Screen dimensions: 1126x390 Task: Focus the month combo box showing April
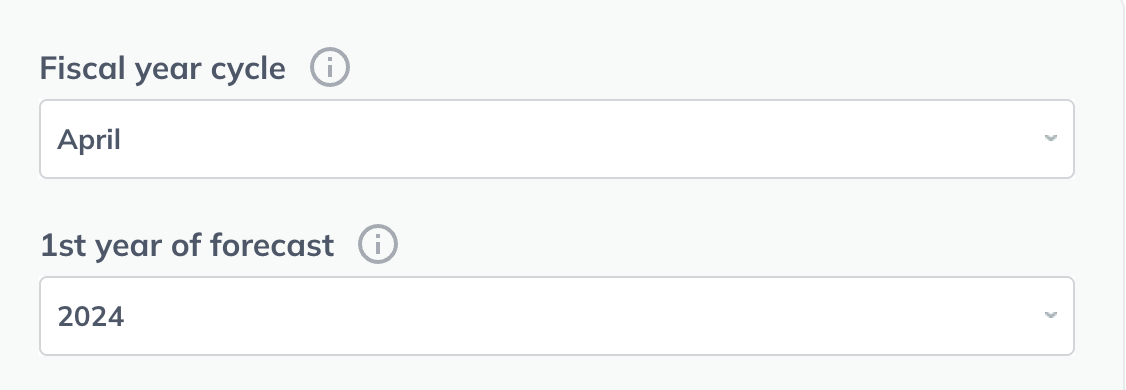point(557,139)
